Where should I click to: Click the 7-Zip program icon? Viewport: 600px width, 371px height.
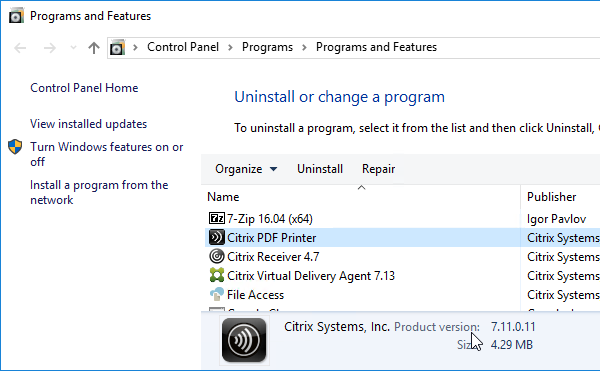[217, 218]
